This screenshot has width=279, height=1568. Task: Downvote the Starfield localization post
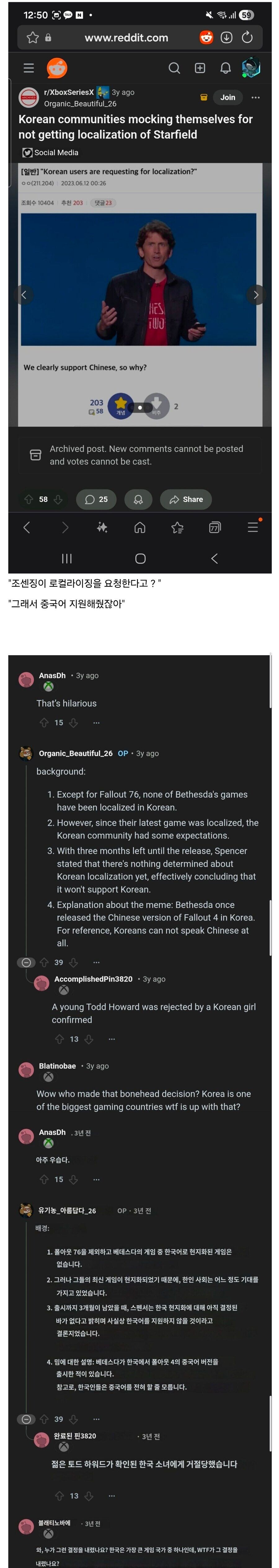click(58, 499)
